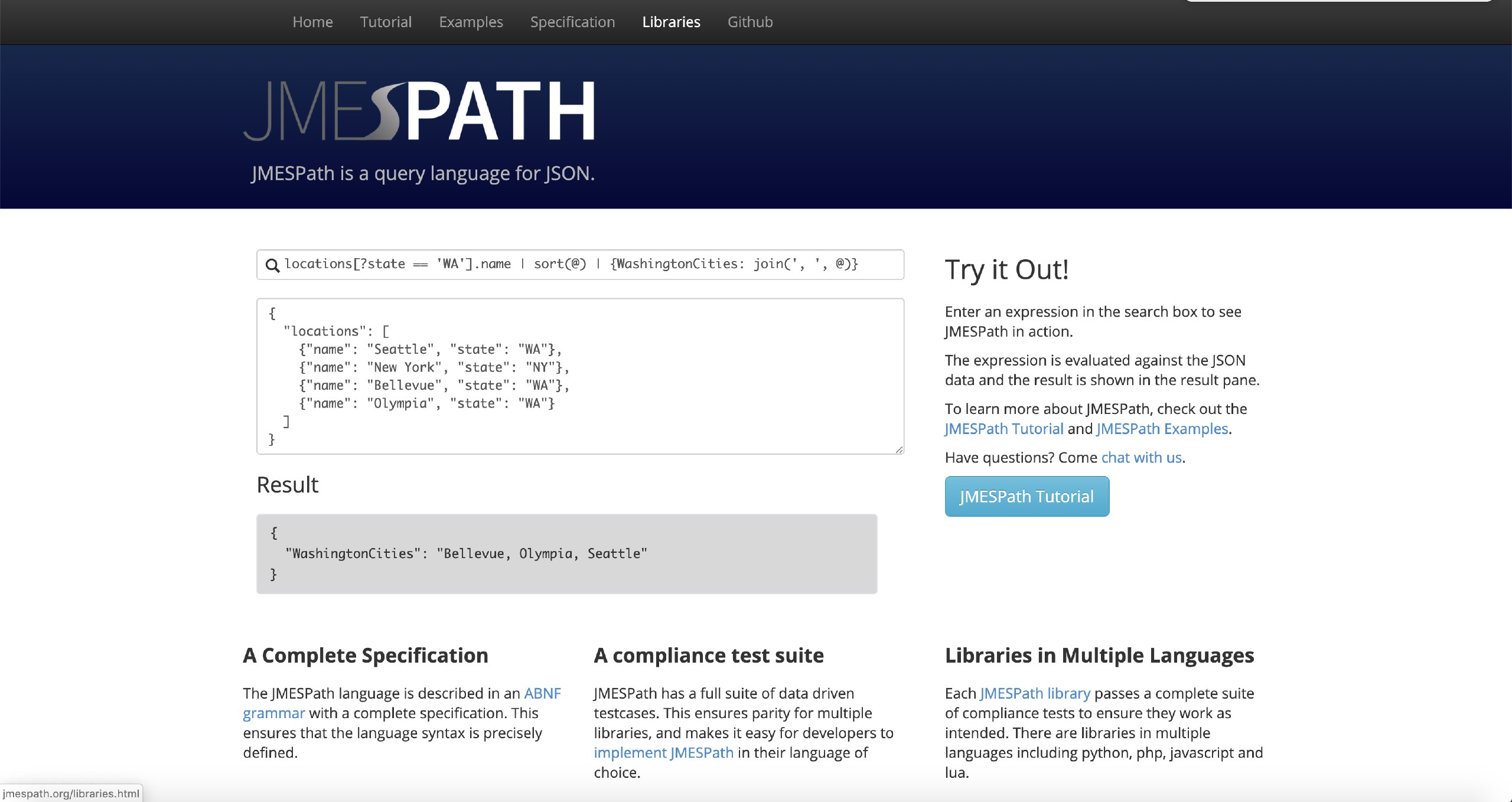Image resolution: width=1512 pixels, height=802 pixels.
Task: Follow the JMESPath Tutorial text link
Action: click(1004, 428)
